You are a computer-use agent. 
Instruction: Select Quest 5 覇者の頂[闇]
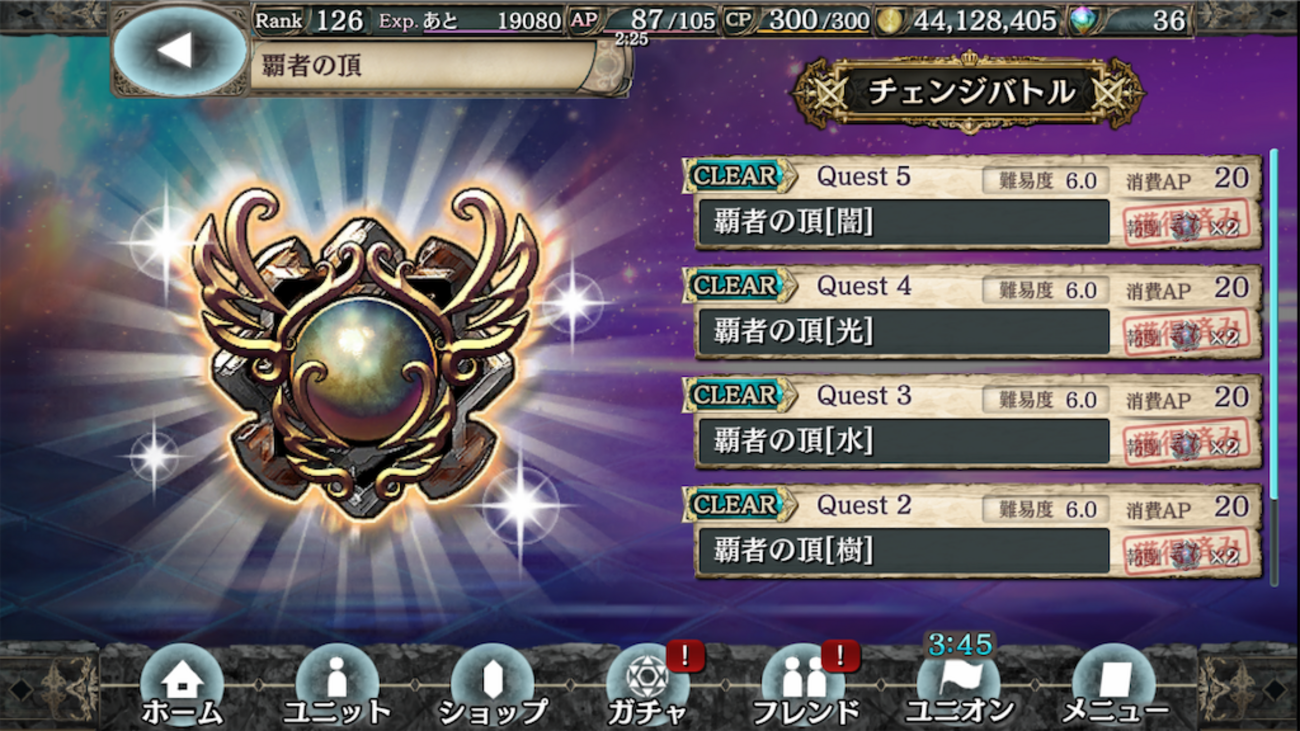[971, 203]
